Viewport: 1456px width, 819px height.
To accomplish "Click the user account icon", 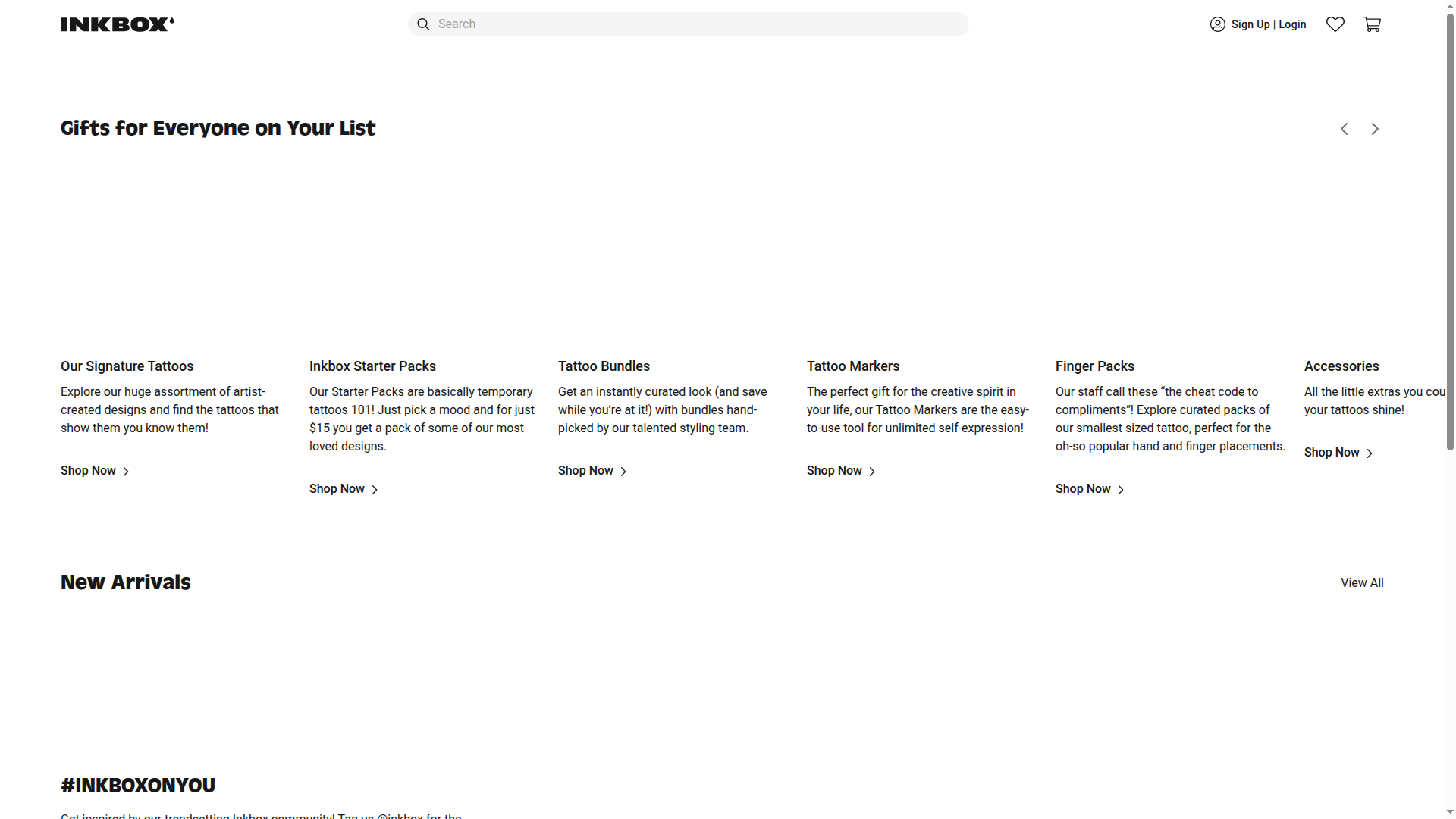I will click(x=1218, y=24).
